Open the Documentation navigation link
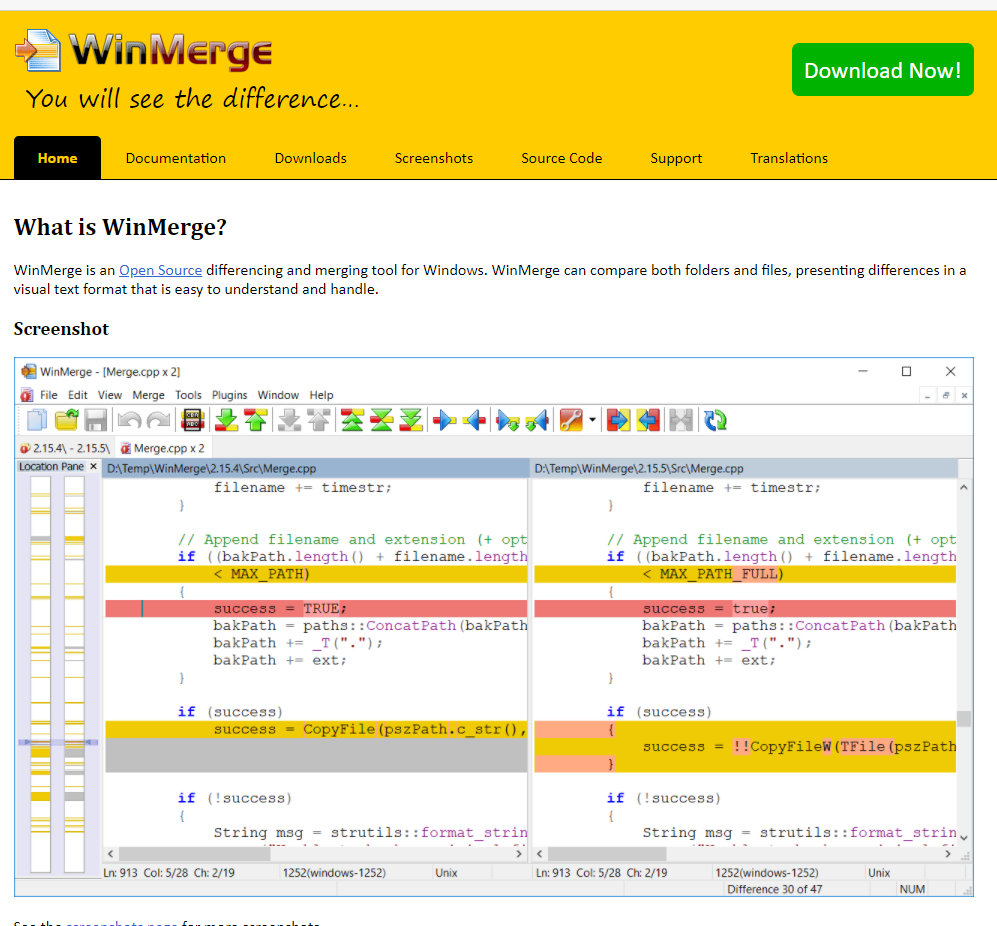Viewport: 997px width, 926px height. [x=175, y=158]
